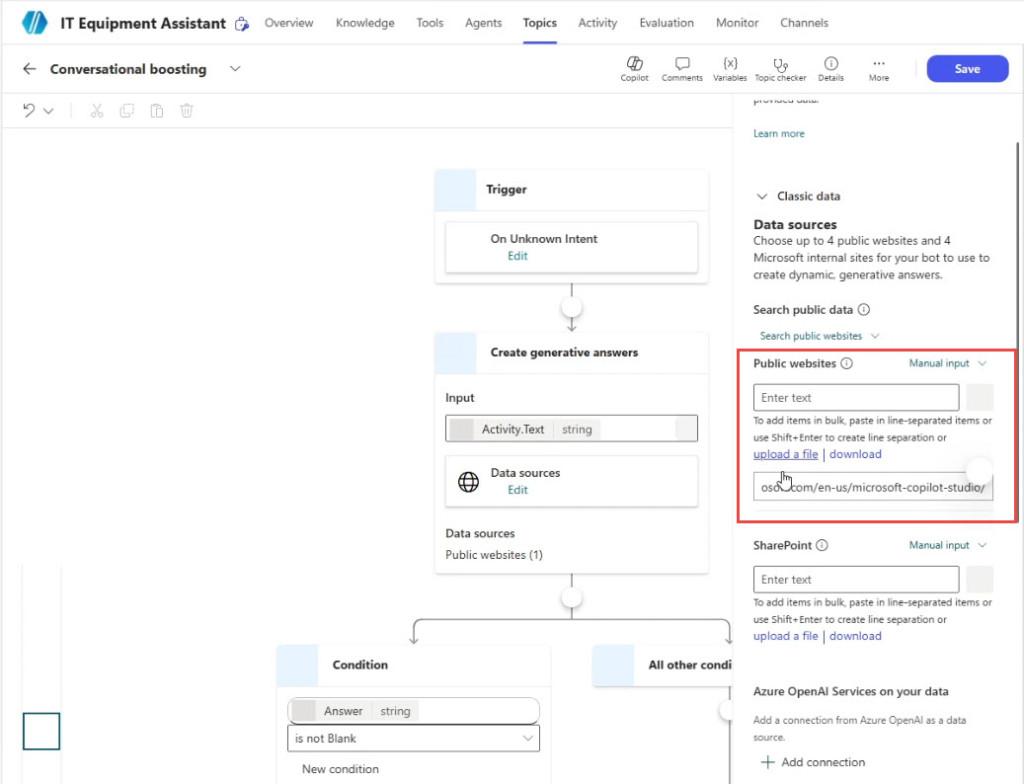This screenshot has width=1024, height=784.
Task: Click Edit under Data sources node
Action: tap(517, 490)
